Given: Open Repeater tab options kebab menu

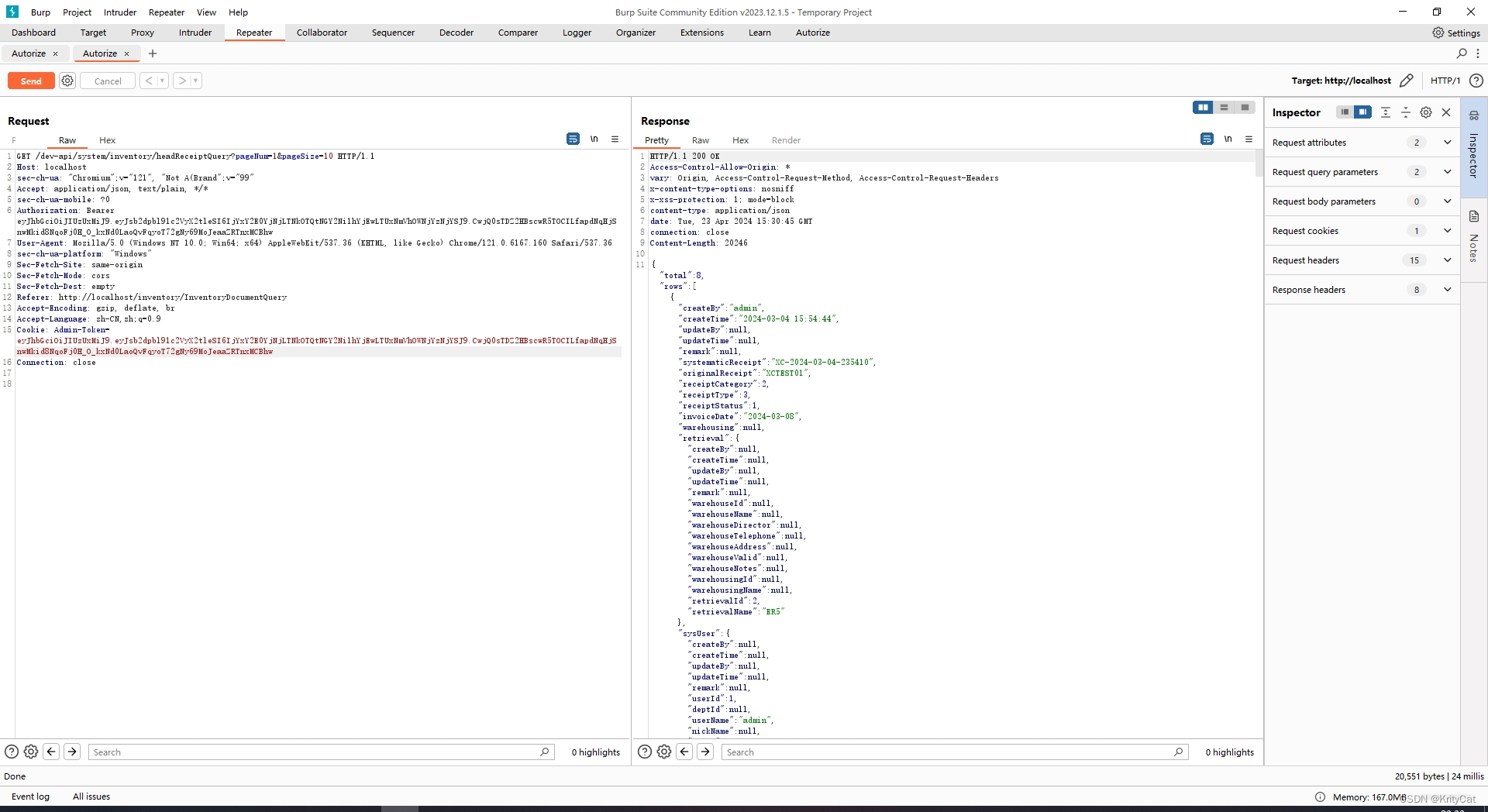Looking at the screenshot, I should click(x=1478, y=53).
